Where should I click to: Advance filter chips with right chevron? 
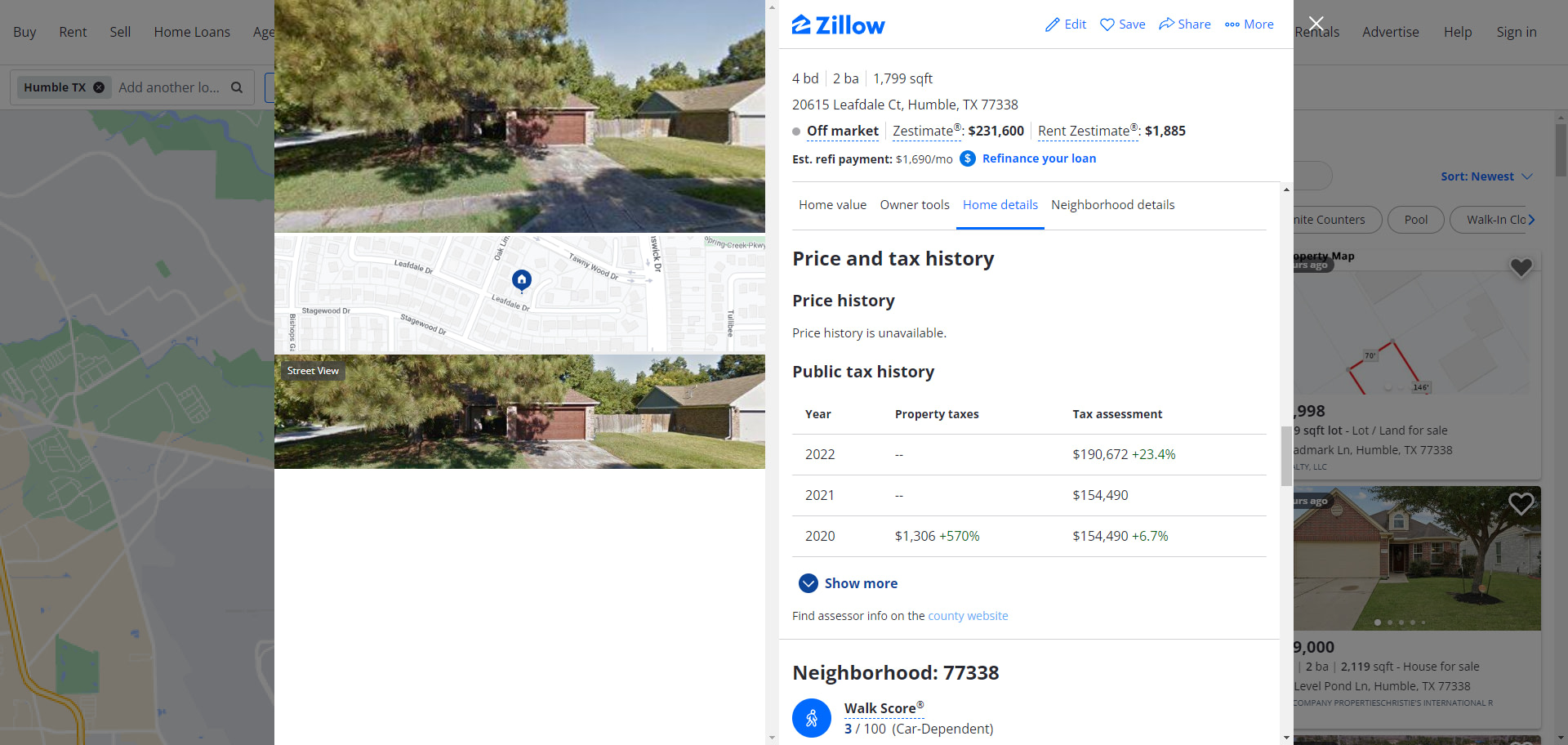(1532, 220)
